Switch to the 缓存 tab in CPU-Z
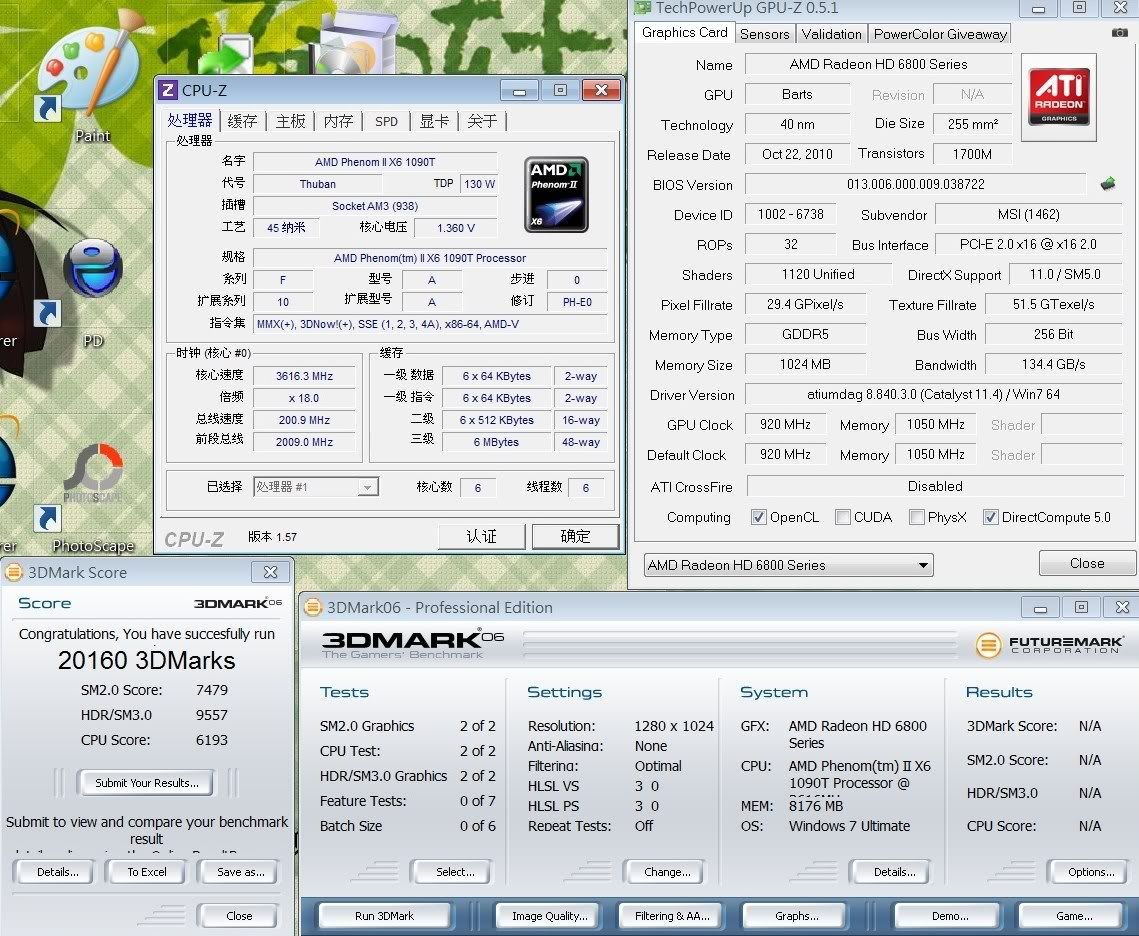 coord(242,121)
